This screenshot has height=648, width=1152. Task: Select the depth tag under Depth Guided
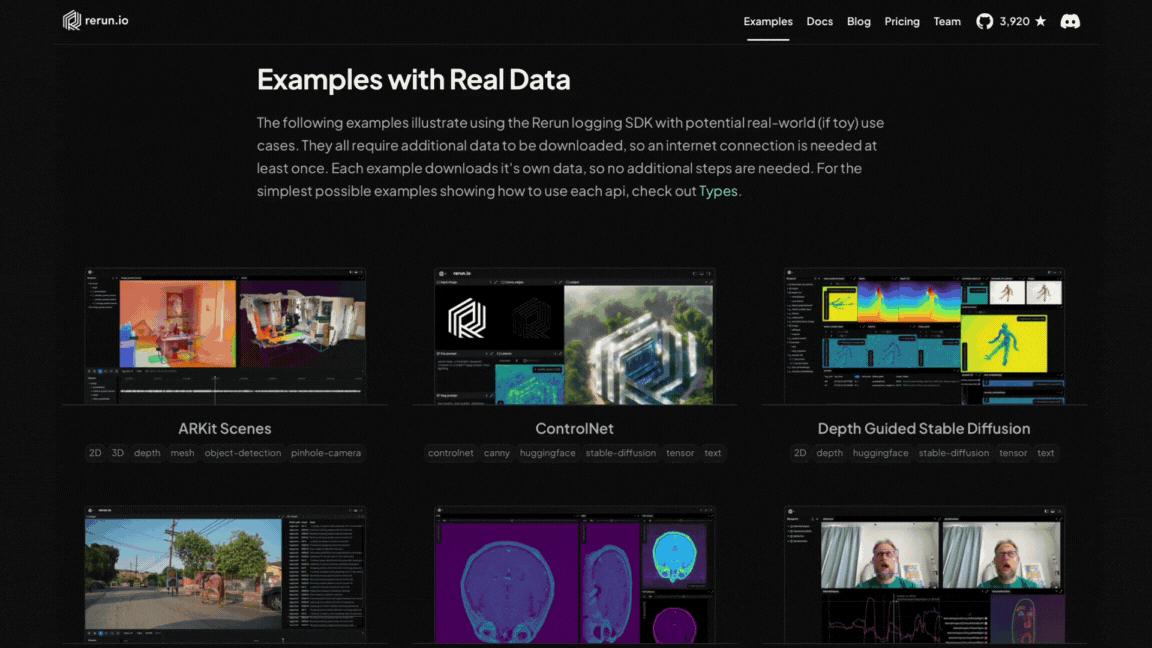829,453
